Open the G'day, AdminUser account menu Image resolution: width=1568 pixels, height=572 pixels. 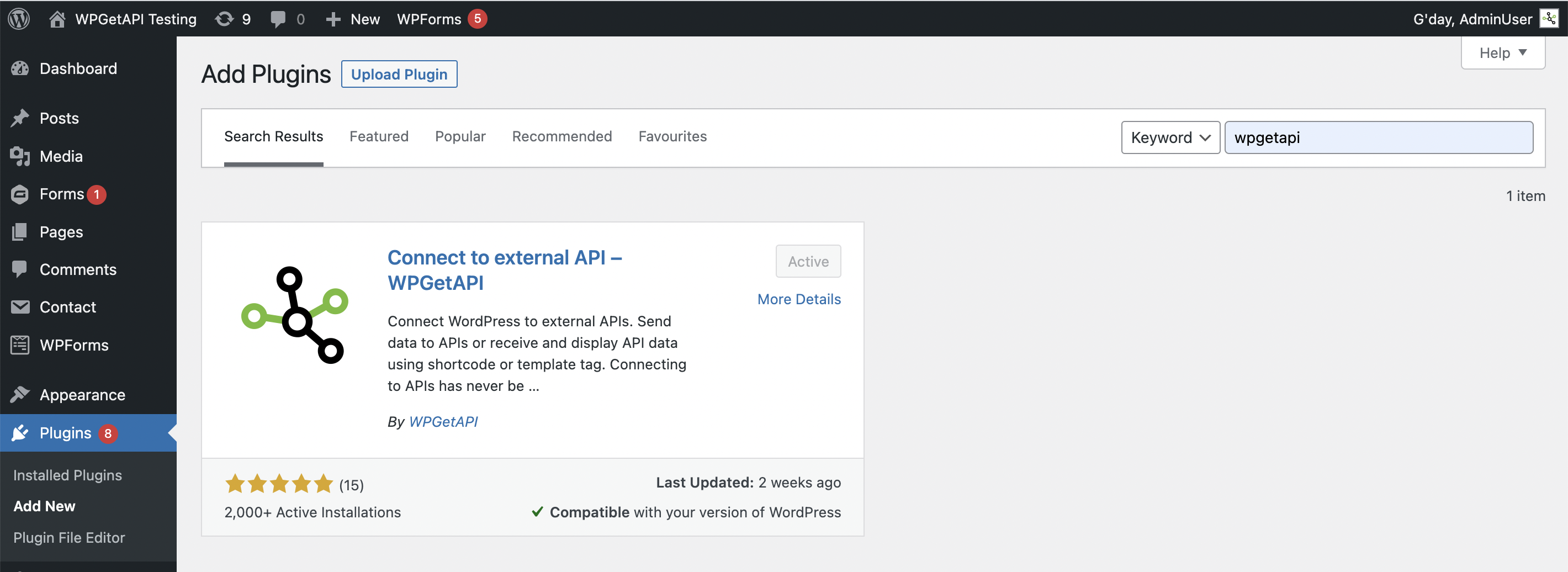(x=1485, y=19)
